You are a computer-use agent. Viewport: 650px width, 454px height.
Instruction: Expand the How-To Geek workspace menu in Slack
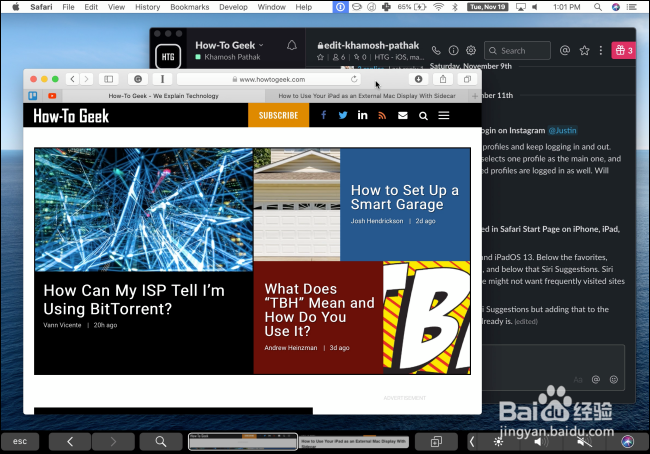click(229, 45)
